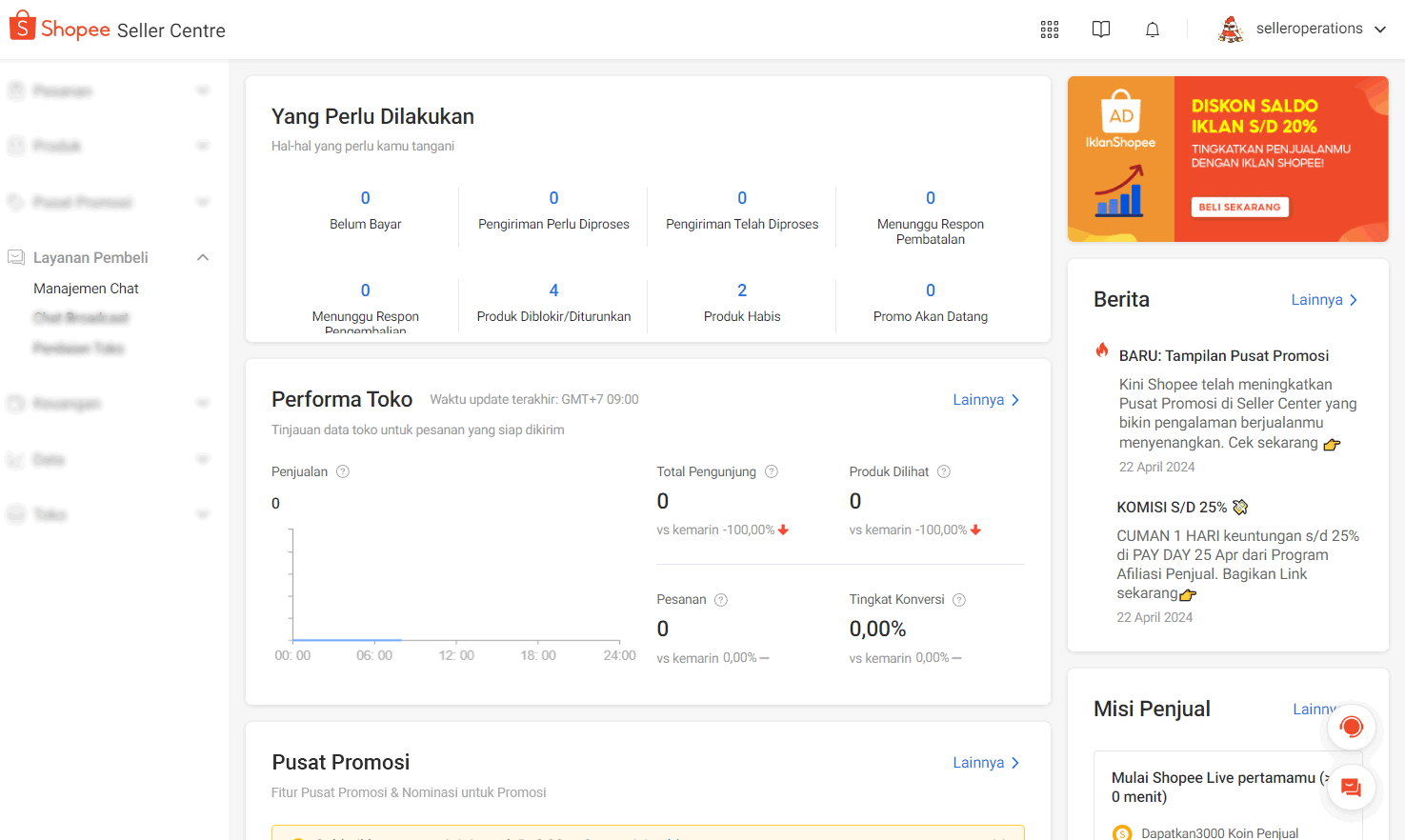Open Lainnya link in Pusat Promosi
Image resolution: width=1405 pixels, height=840 pixels.
tap(986, 763)
